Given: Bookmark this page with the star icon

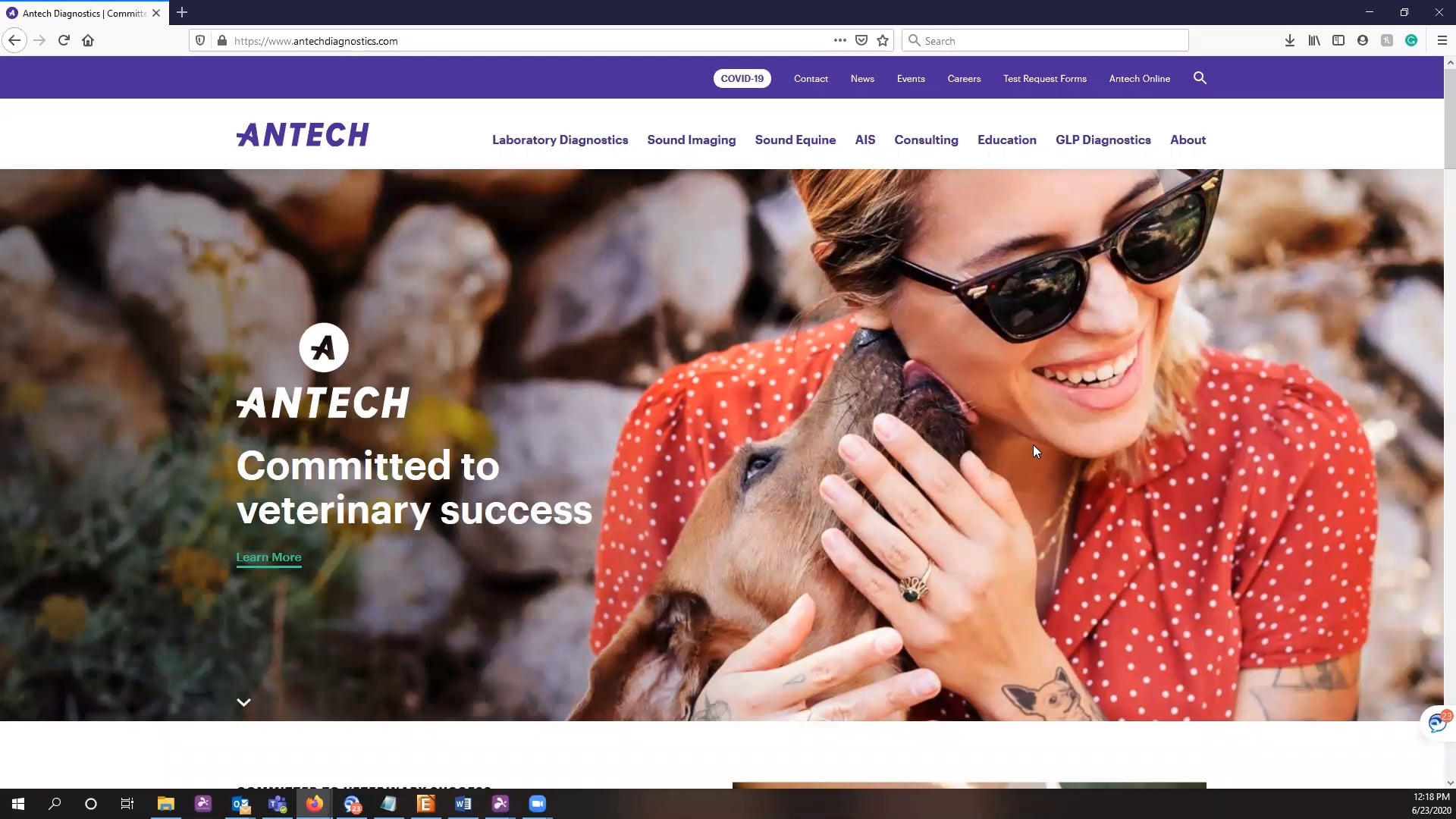Looking at the screenshot, I should tap(883, 40).
